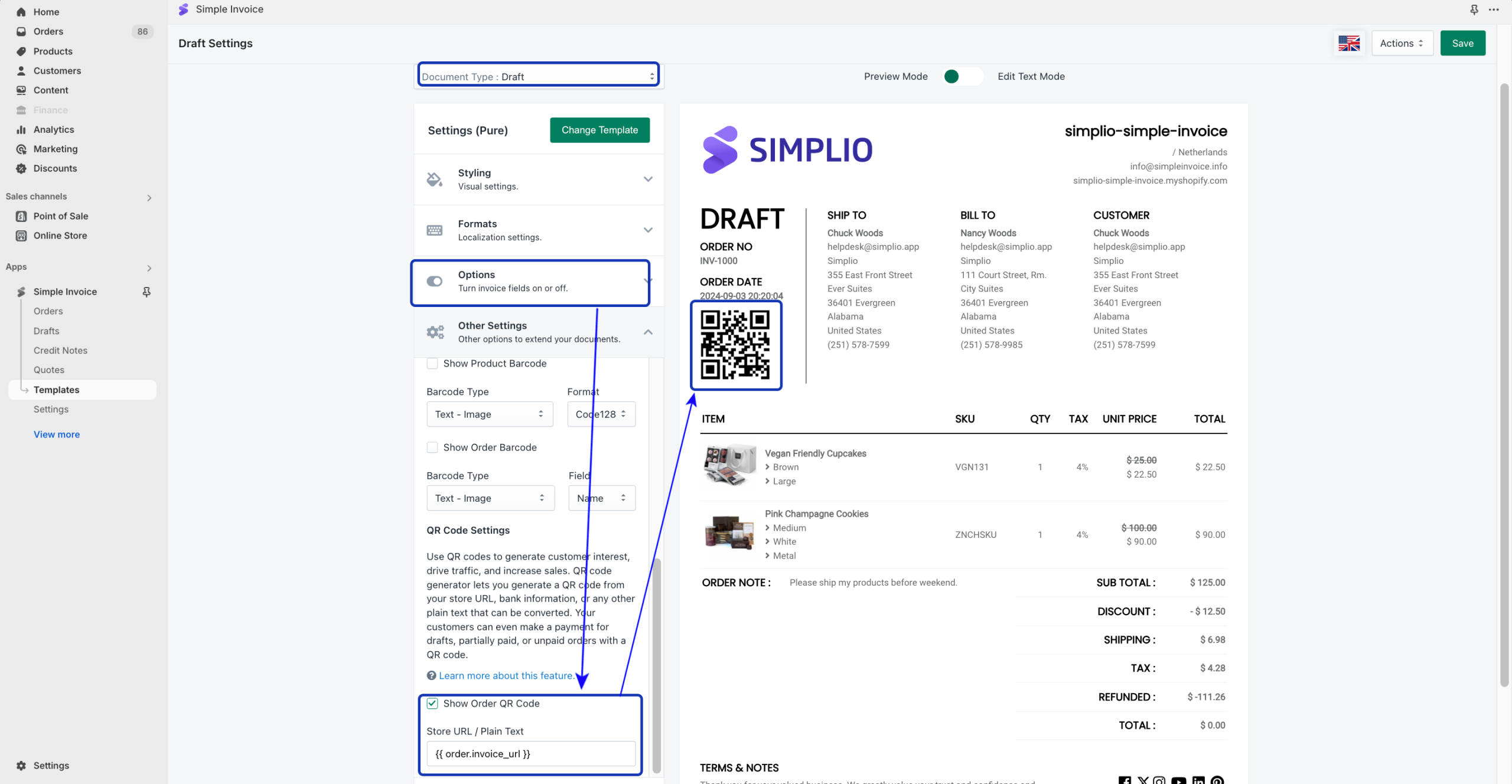Open the Code128 format dropdown
Screen dimensions: 1512x784
[x=601, y=414]
